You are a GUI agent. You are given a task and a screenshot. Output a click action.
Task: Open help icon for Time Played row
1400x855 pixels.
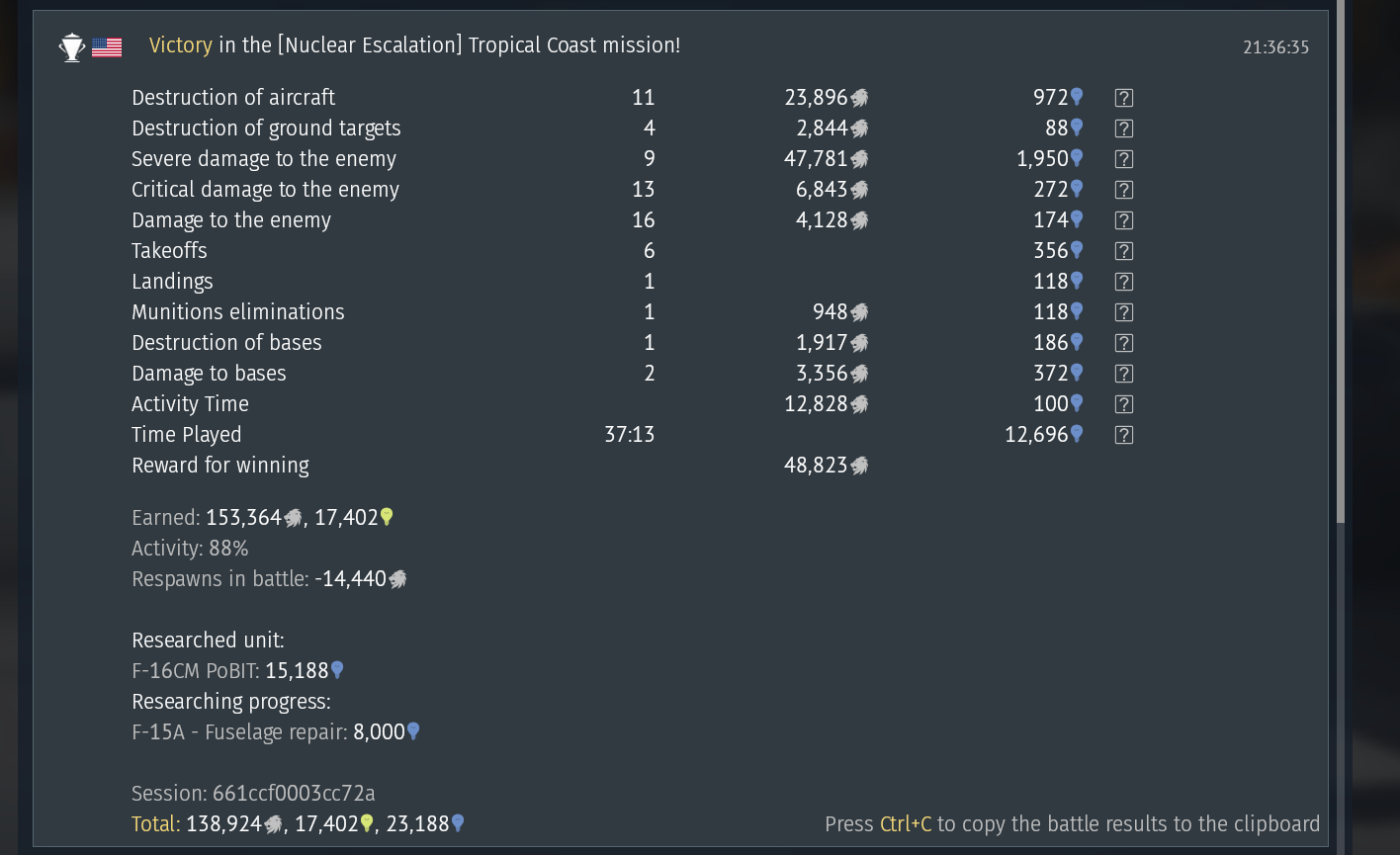(1123, 435)
